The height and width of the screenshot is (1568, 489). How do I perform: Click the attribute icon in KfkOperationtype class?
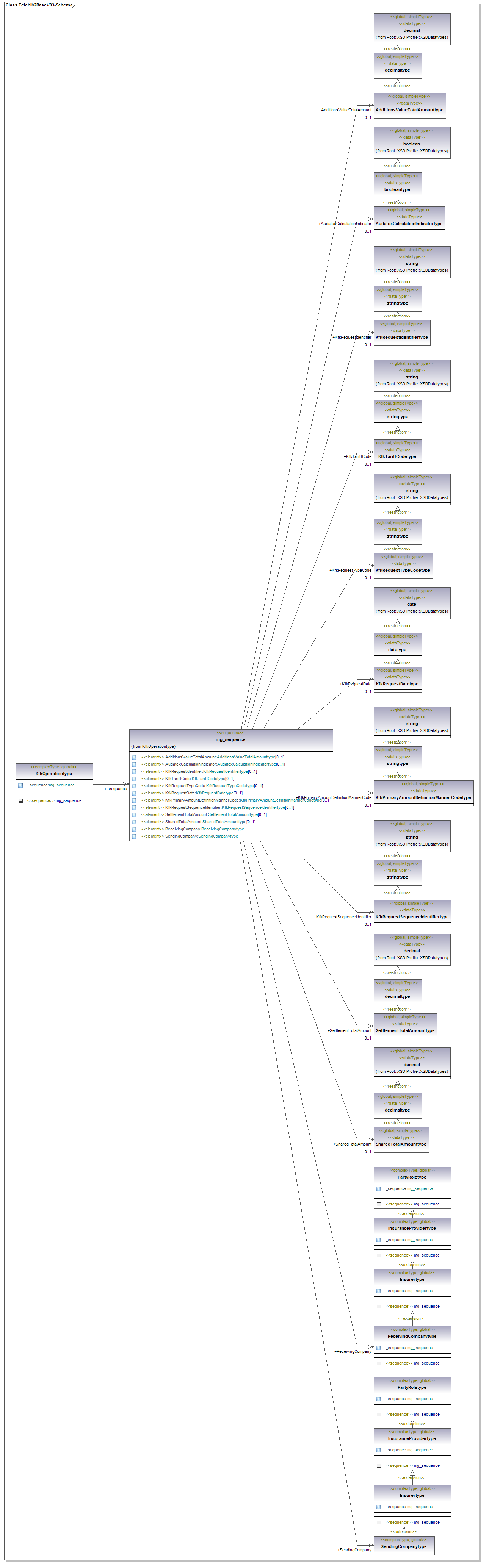[x=21, y=785]
